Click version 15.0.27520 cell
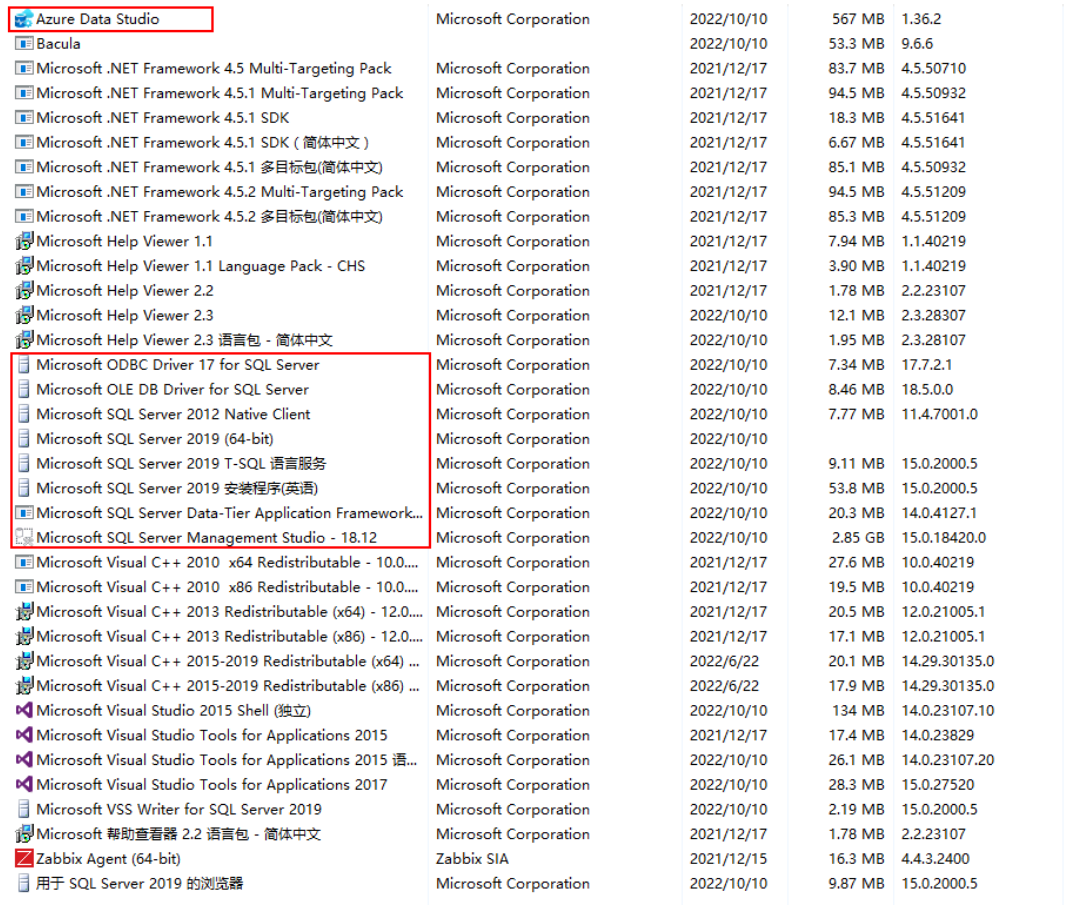Image resolution: width=1073 pixels, height=905 pixels. coord(938,785)
